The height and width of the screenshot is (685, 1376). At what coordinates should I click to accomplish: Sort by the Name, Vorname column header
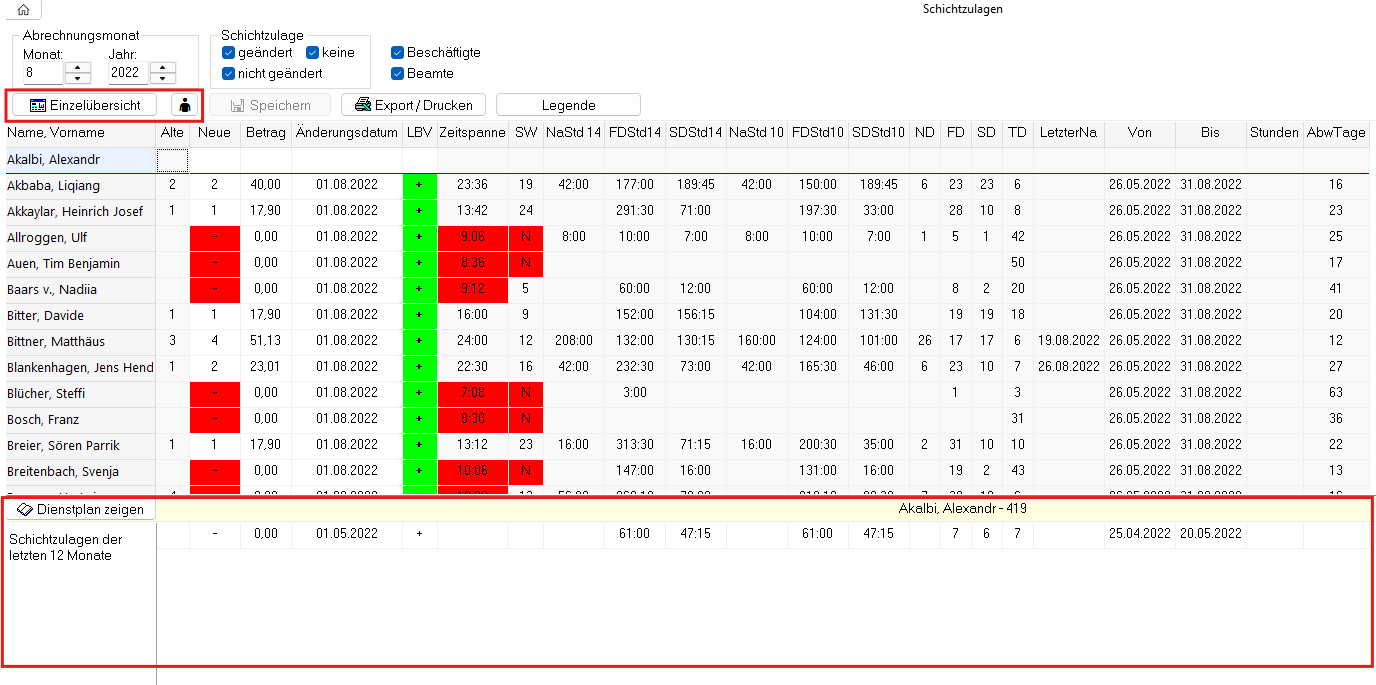pyautogui.click(x=81, y=133)
